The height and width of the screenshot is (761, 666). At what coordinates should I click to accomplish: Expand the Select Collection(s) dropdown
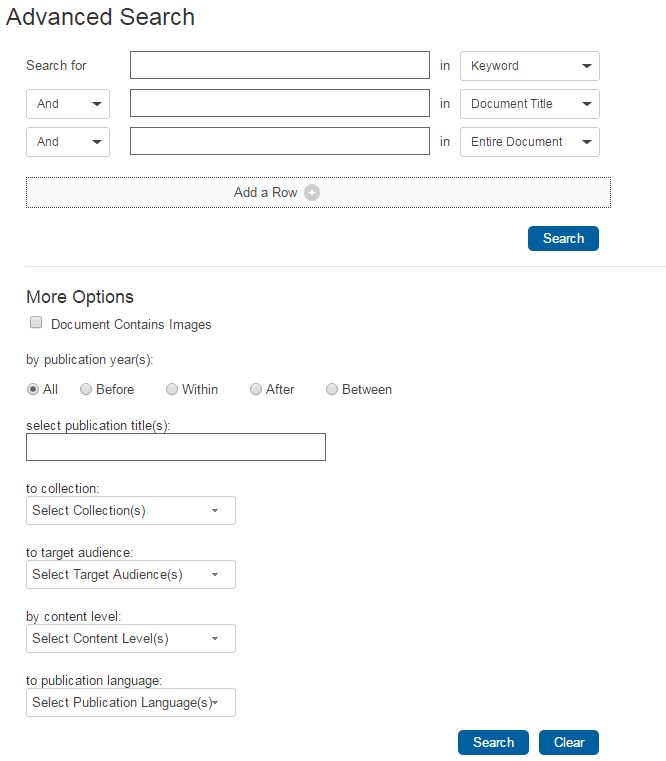pos(130,511)
